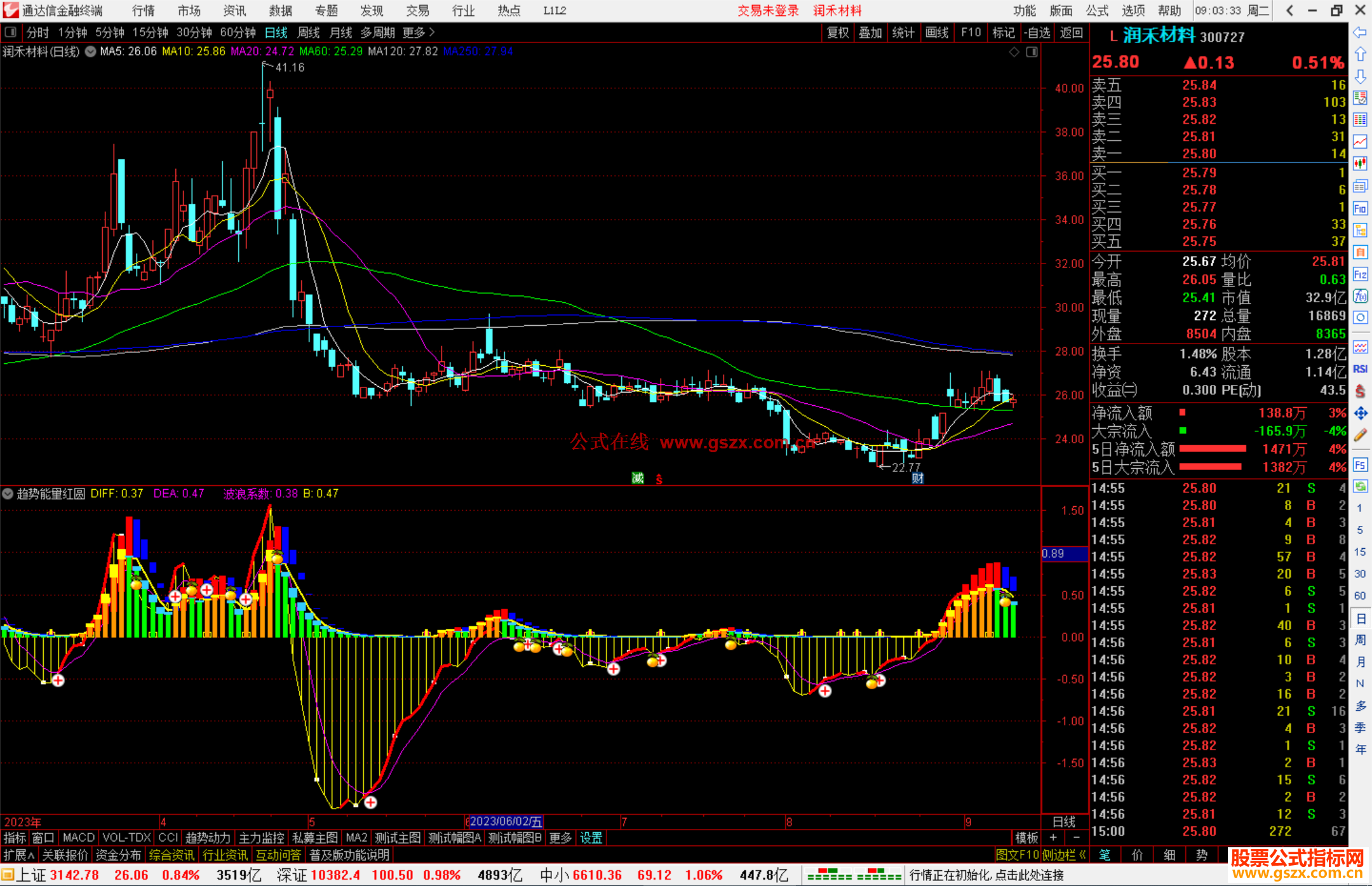Viewport: 1372px width, 886px height.
Task: Expand the 扩展 panel at bottom left
Action: (19, 855)
